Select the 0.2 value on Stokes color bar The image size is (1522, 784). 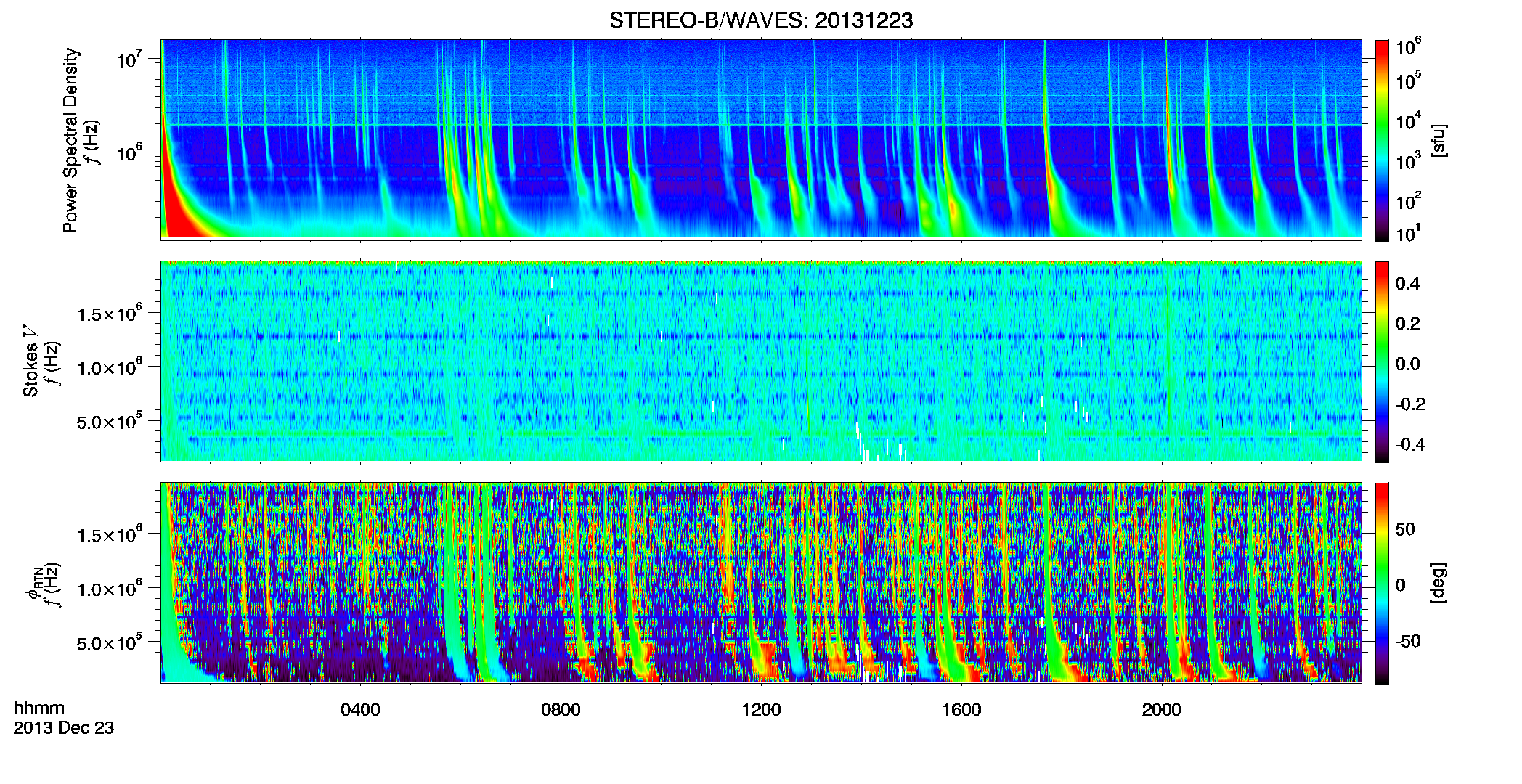[x=1407, y=324]
